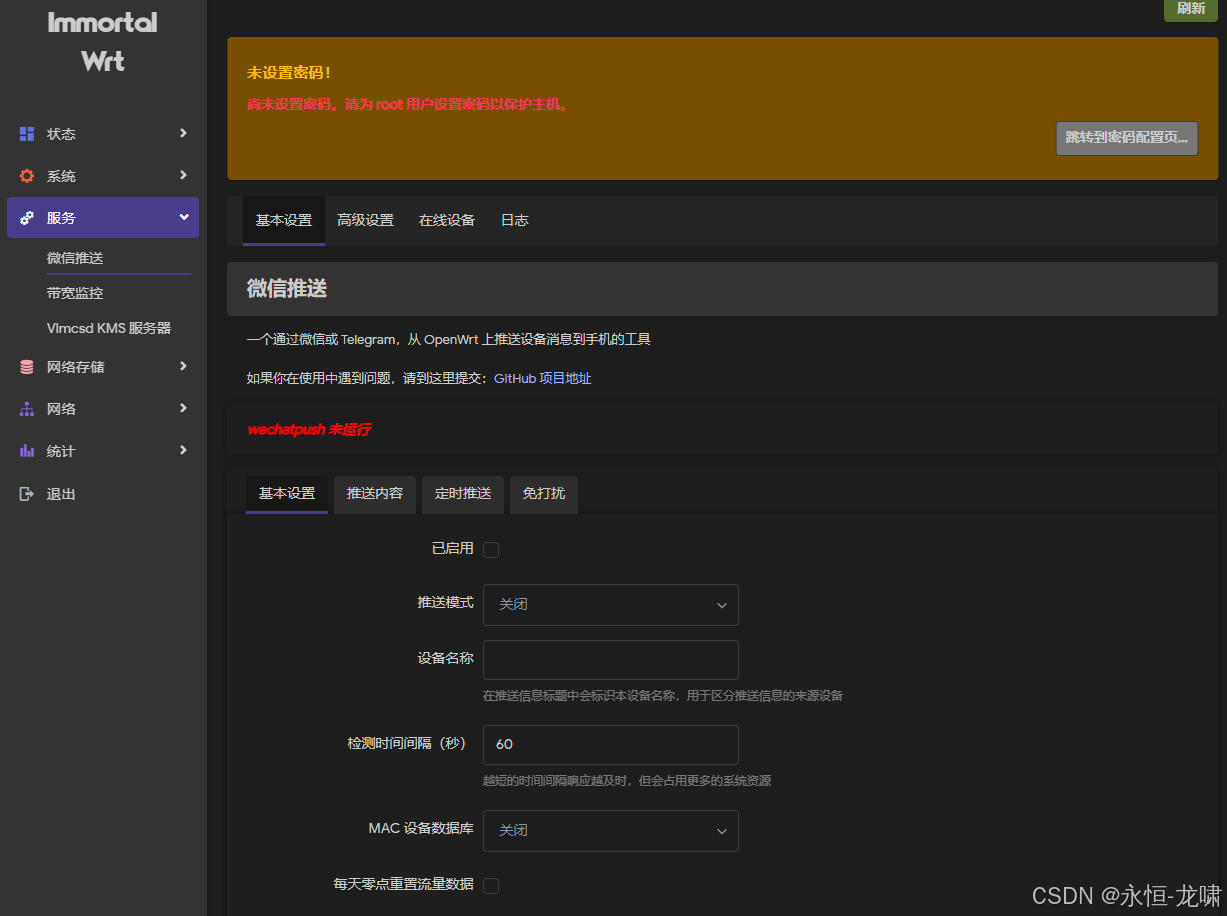Click the 'wechatpush 未运行' status text
The height and width of the screenshot is (916, 1227).
(309, 430)
